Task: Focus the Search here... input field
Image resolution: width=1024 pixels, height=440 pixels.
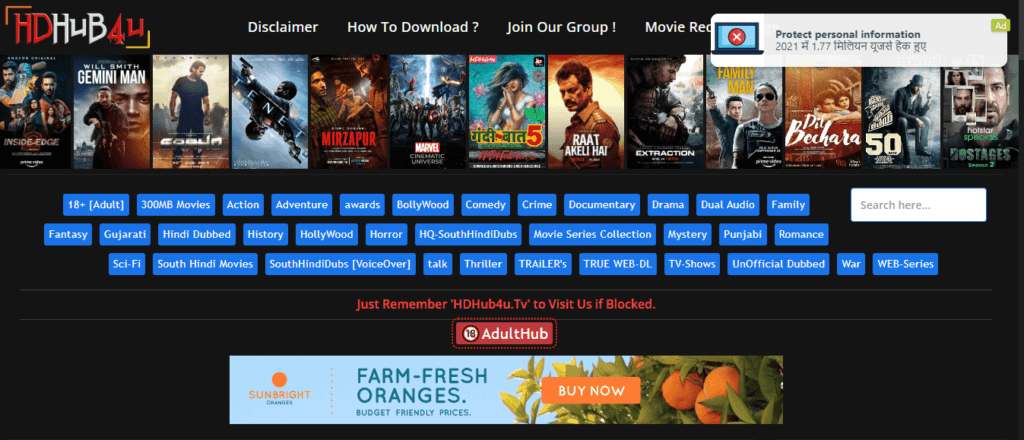Action: pos(918,205)
